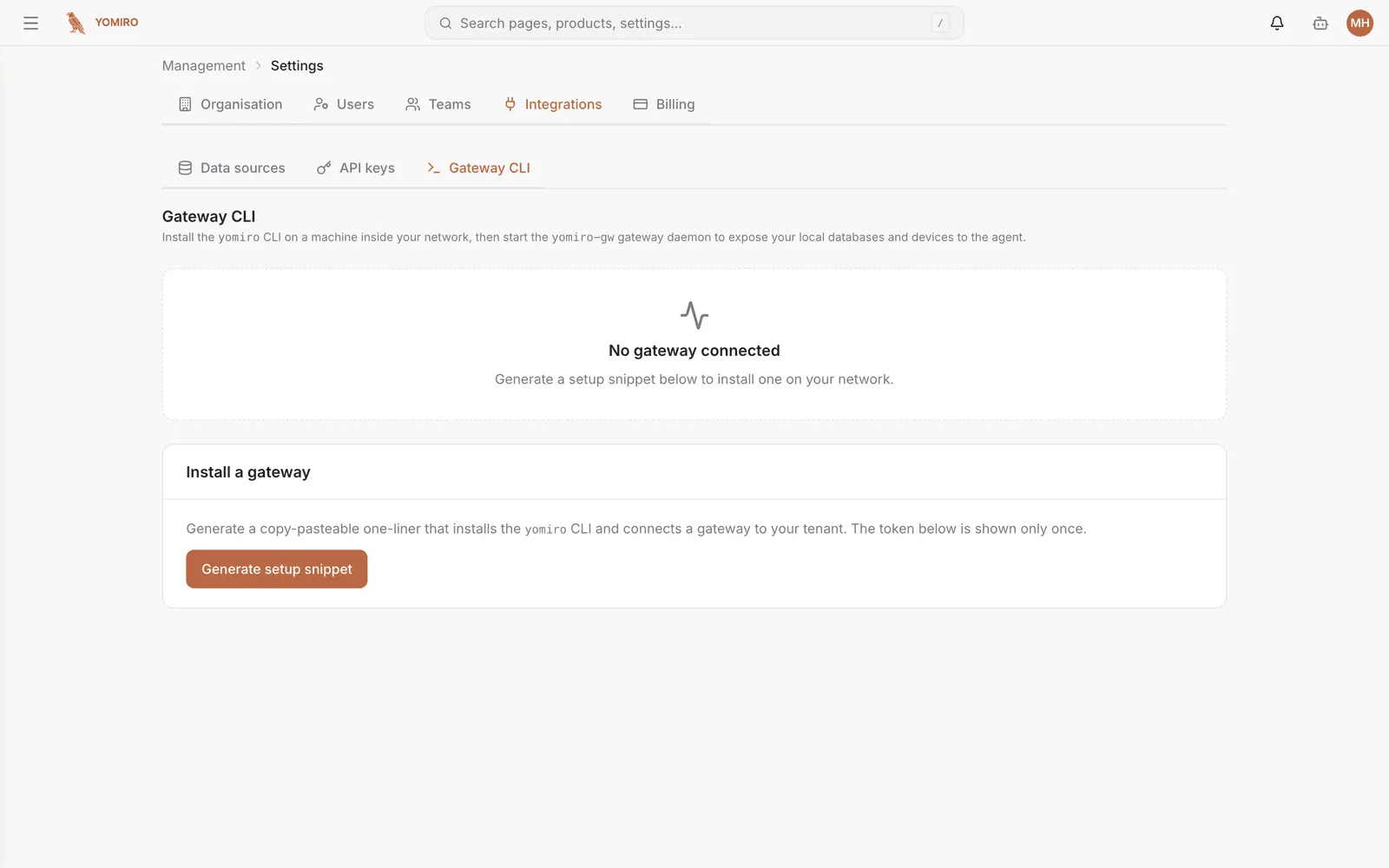Screen dimensions: 1389x868
Task: Select the Gateway CLI sub-tab
Action: (478, 168)
